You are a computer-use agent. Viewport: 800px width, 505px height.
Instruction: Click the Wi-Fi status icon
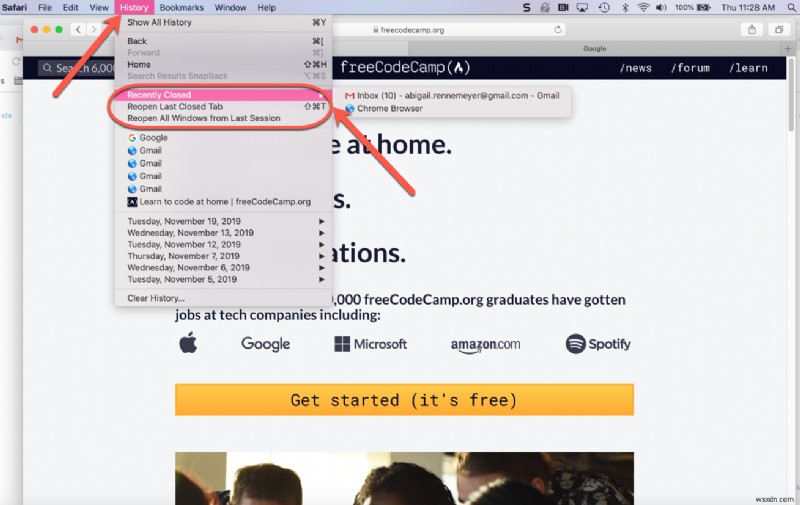pyautogui.click(x=643, y=7)
